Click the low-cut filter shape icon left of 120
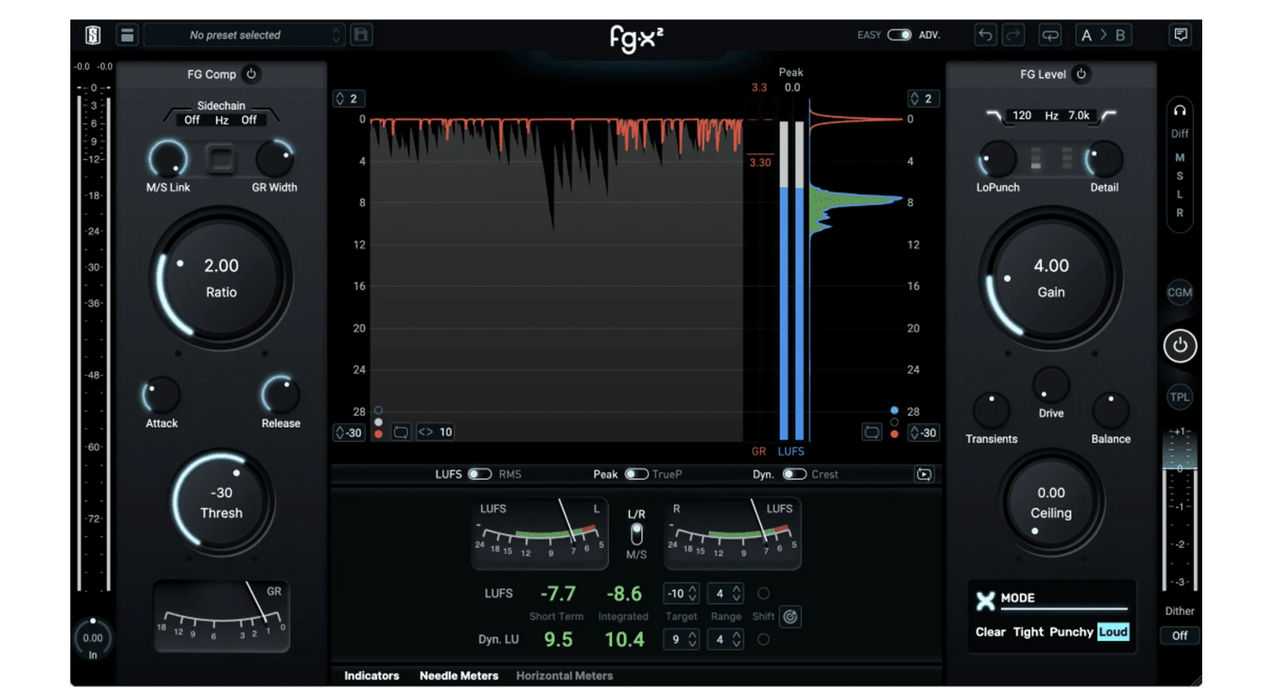This screenshot has height=700, width=1277. 994,116
